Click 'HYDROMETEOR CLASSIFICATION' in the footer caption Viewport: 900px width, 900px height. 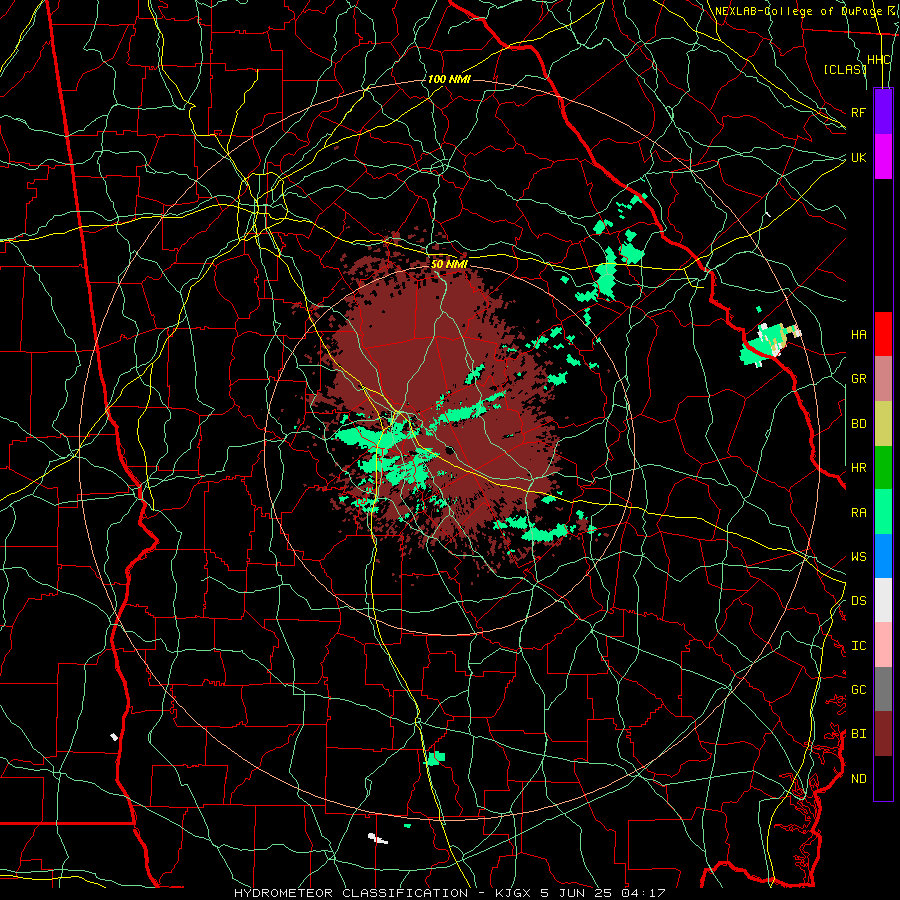click(351, 893)
